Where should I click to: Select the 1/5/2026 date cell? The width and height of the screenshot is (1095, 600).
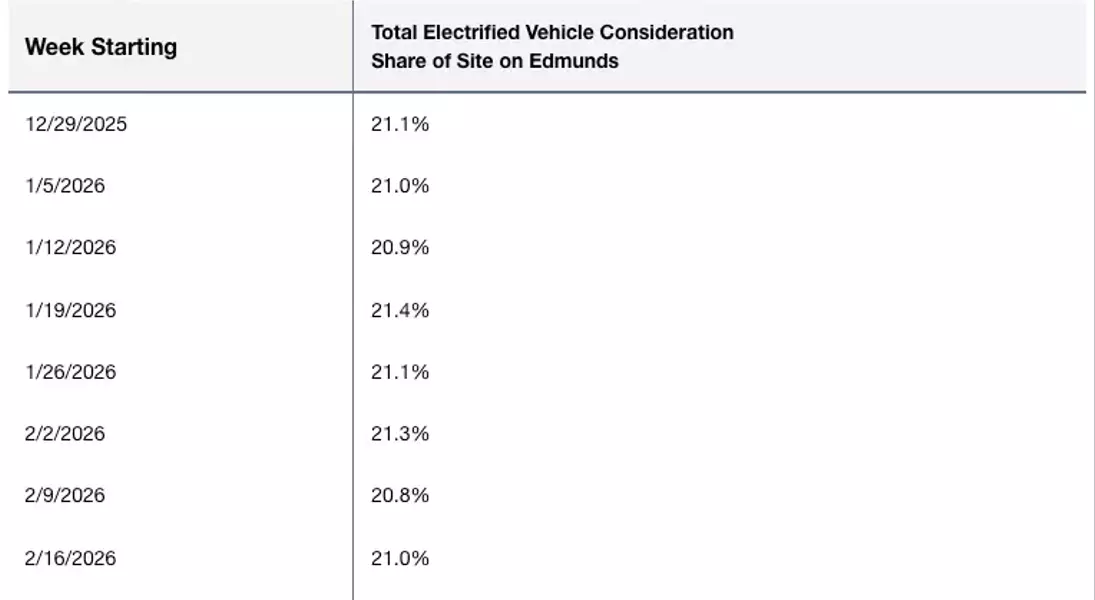[65, 186]
